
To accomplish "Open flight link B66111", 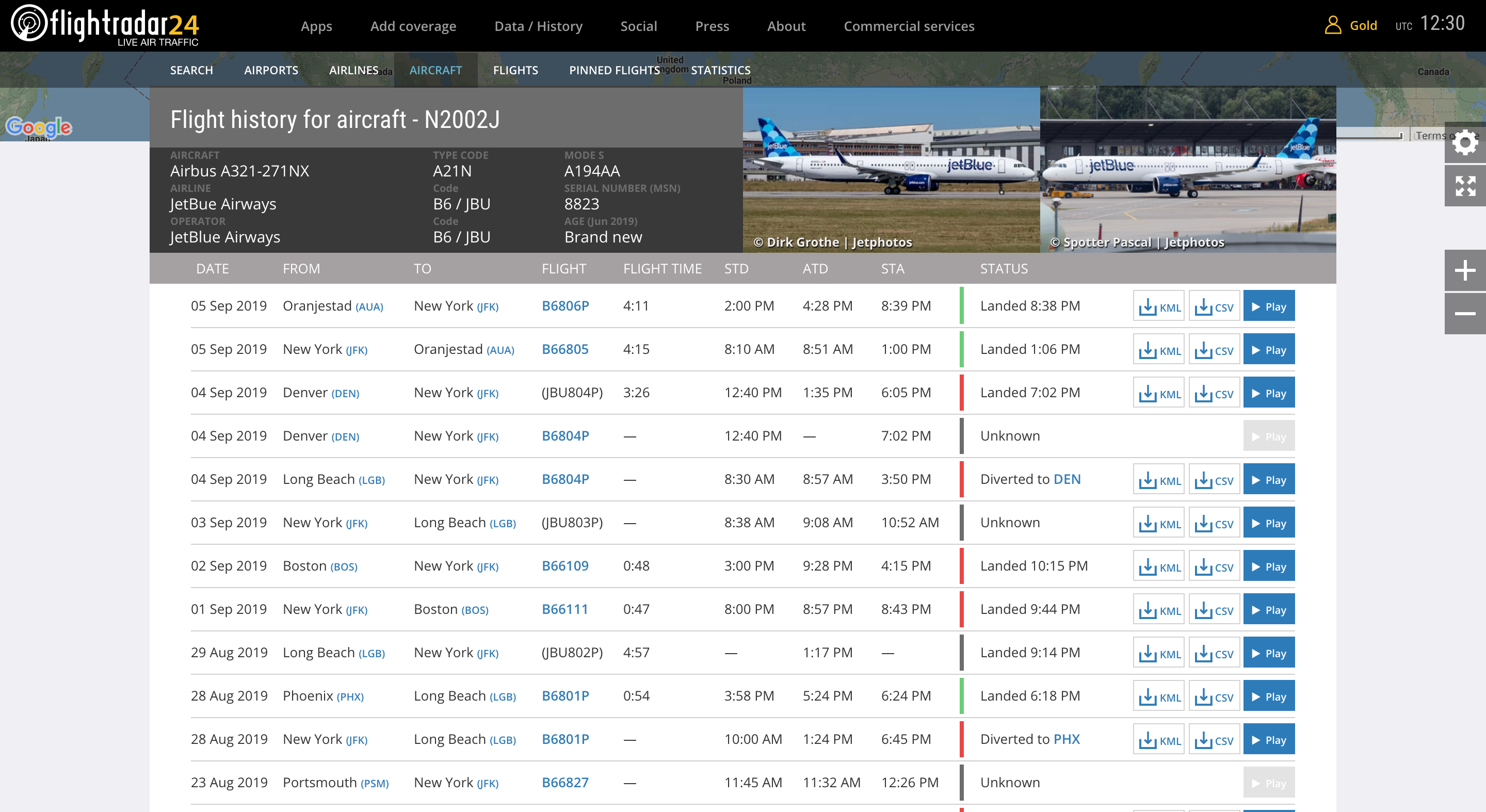I will (564, 609).
